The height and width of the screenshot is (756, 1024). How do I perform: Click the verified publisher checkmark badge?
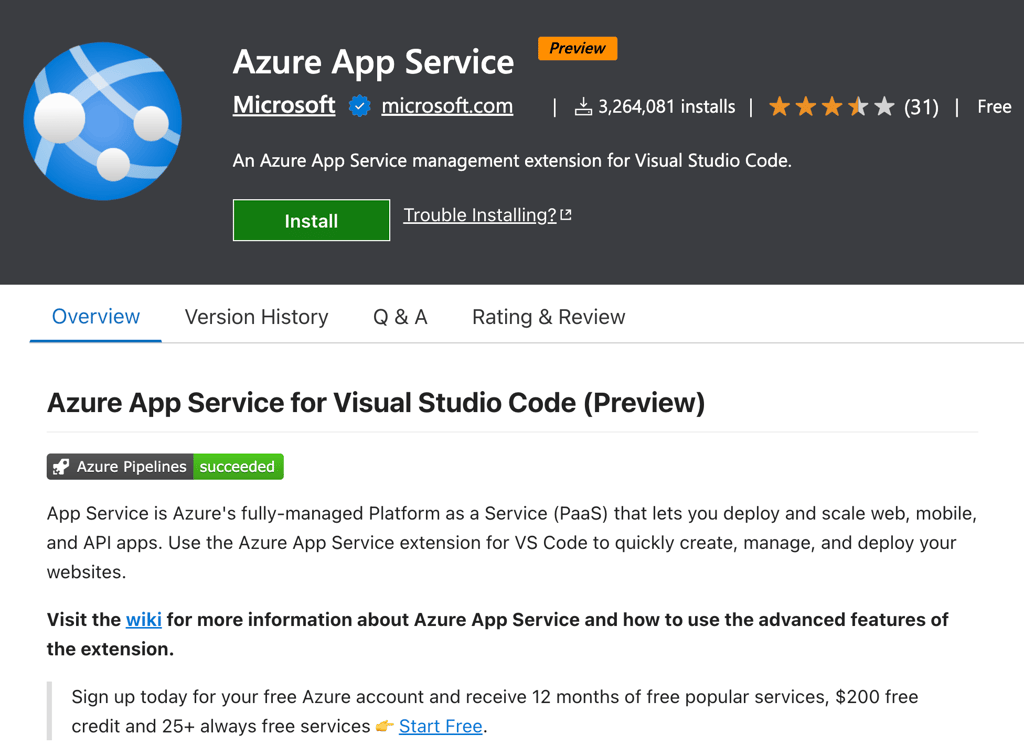[359, 106]
